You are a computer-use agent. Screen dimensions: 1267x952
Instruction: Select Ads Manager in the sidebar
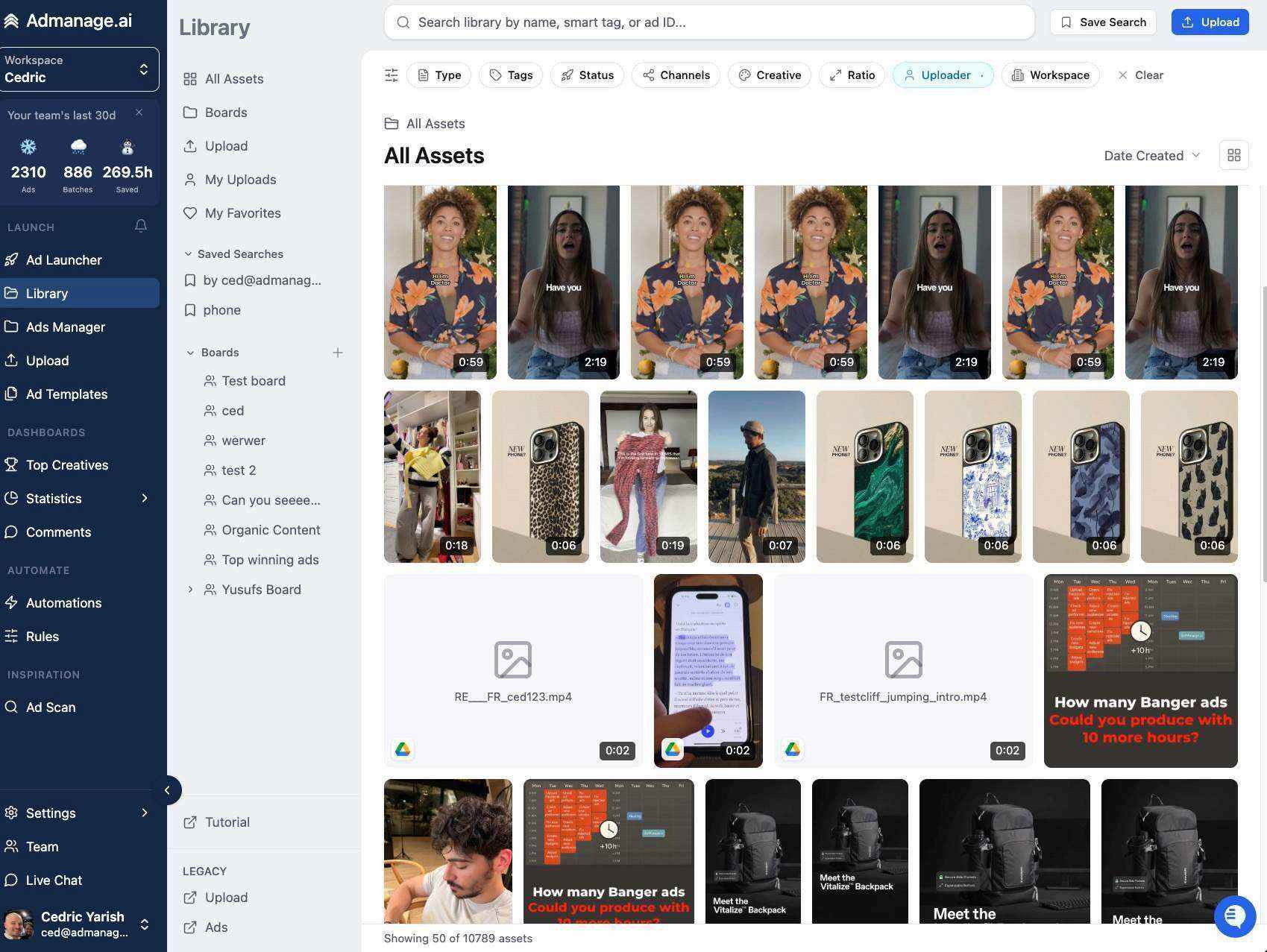point(64,327)
